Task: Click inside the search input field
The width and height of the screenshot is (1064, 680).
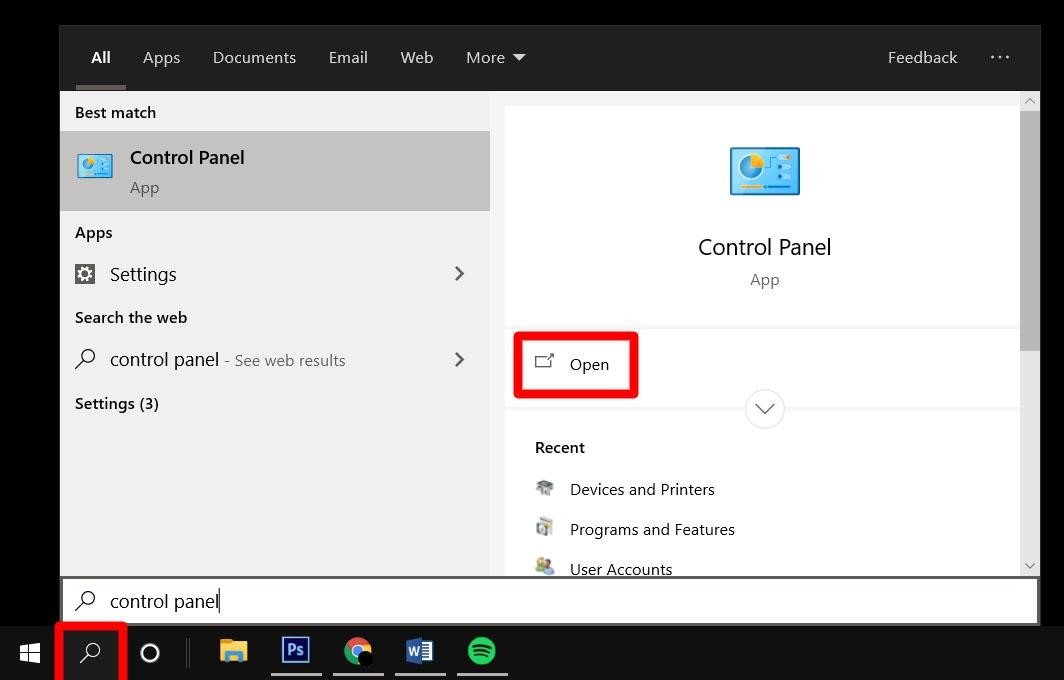Action: click(x=400, y=600)
